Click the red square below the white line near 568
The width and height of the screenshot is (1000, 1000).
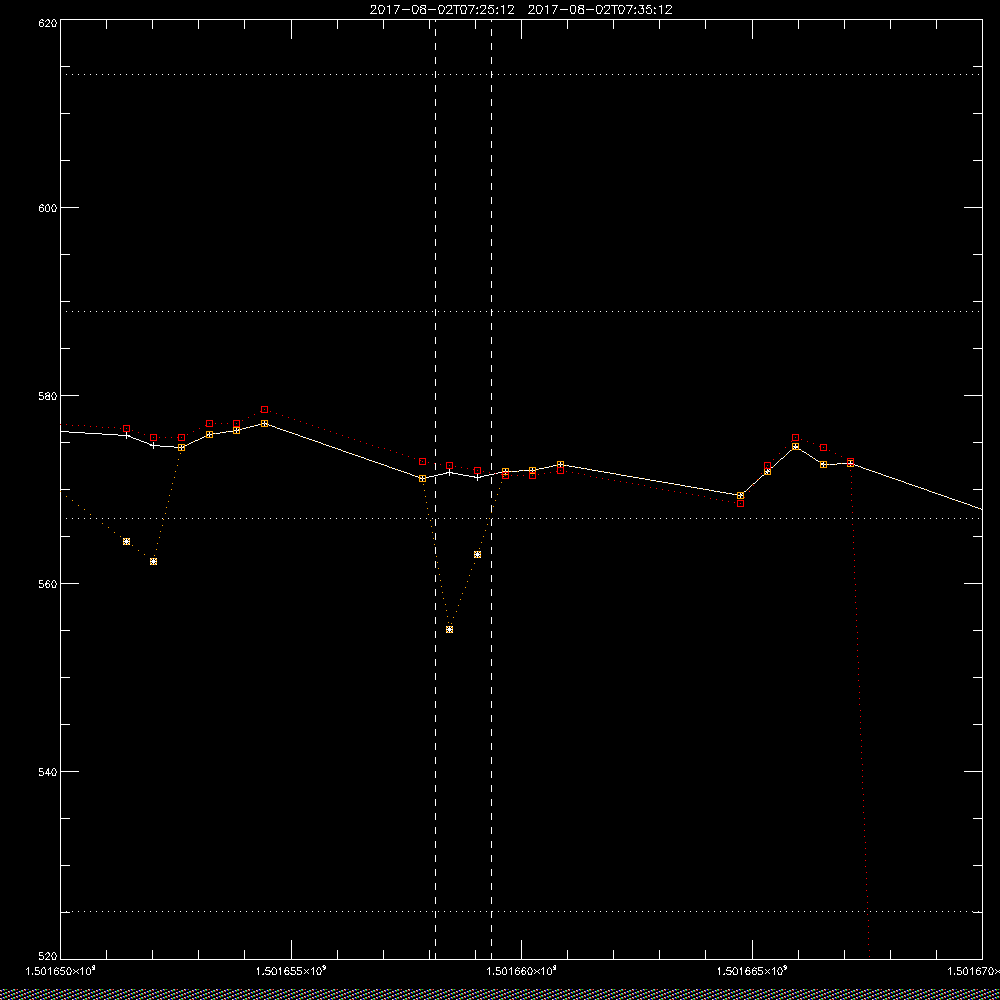pyautogui.click(x=740, y=503)
